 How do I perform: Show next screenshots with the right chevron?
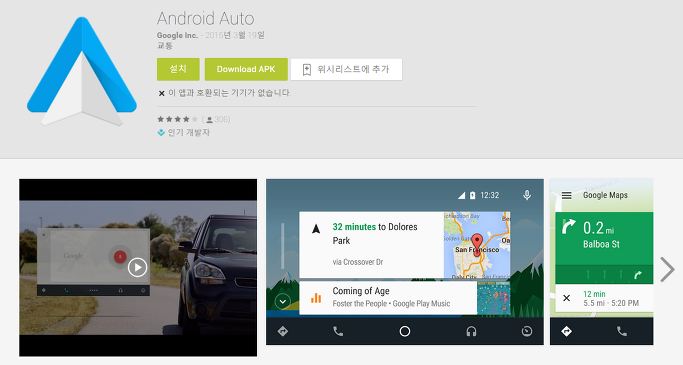pyautogui.click(x=667, y=270)
